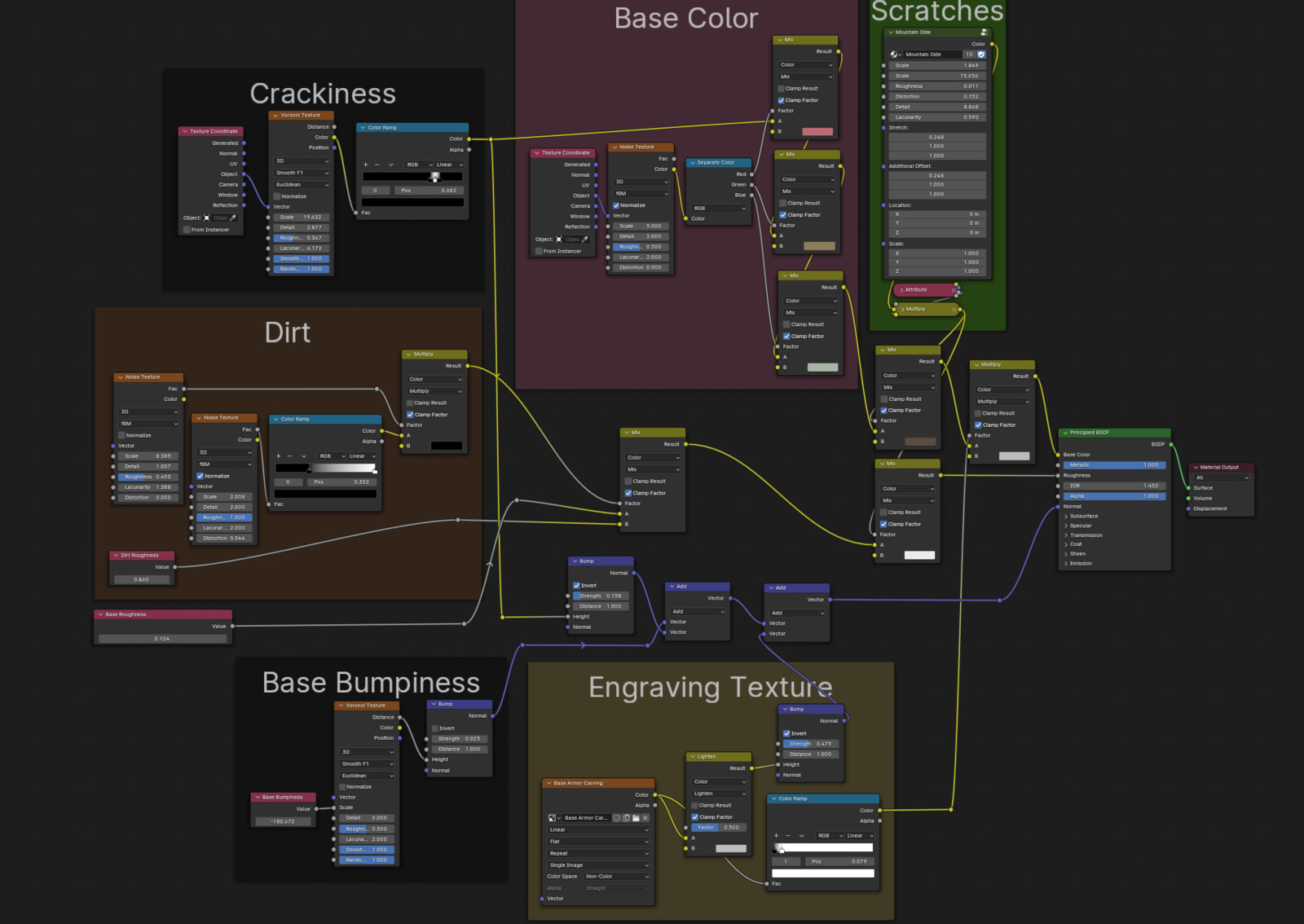Image resolution: width=1304 pixels, height=924 pixels.
Task: Open RGB dropdown in Separate Color node
Action: 719,209
